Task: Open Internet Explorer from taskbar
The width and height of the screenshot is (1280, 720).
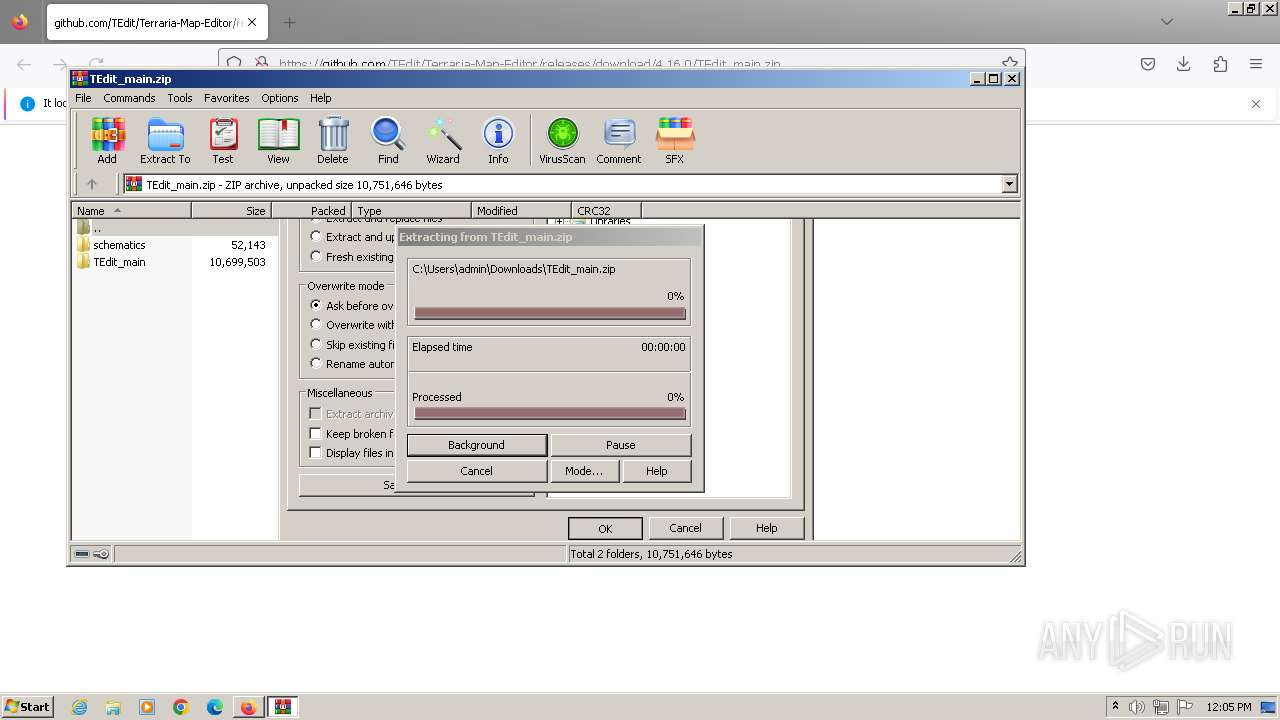Action: tap(79, 707)
